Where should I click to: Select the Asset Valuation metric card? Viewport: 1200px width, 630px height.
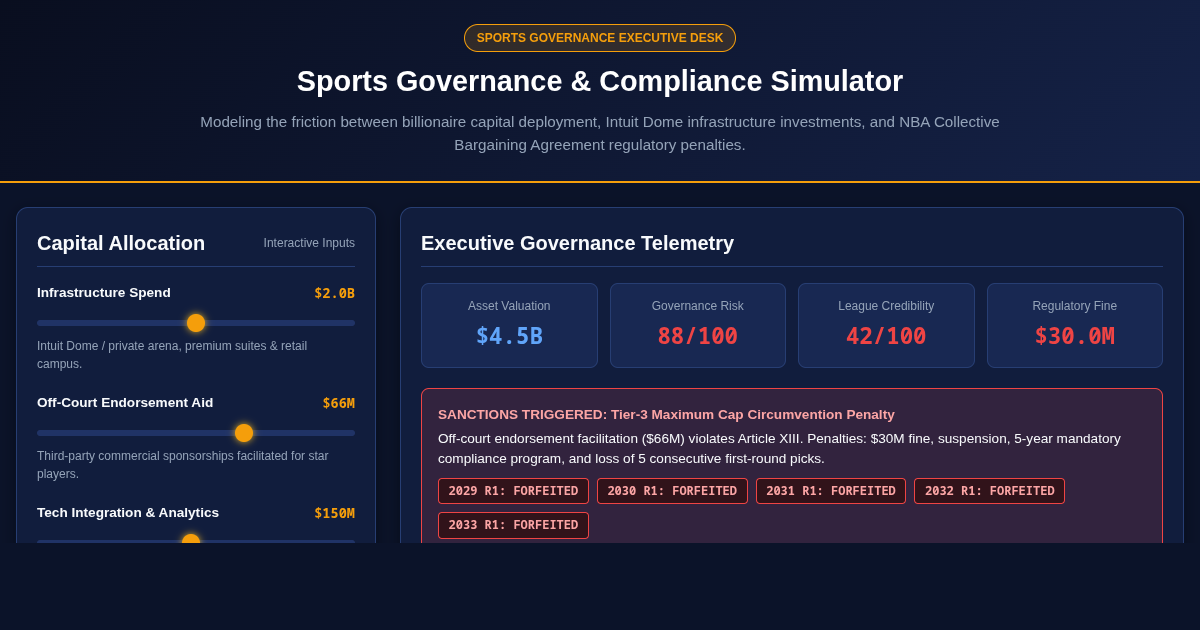[x=509, y=325]
